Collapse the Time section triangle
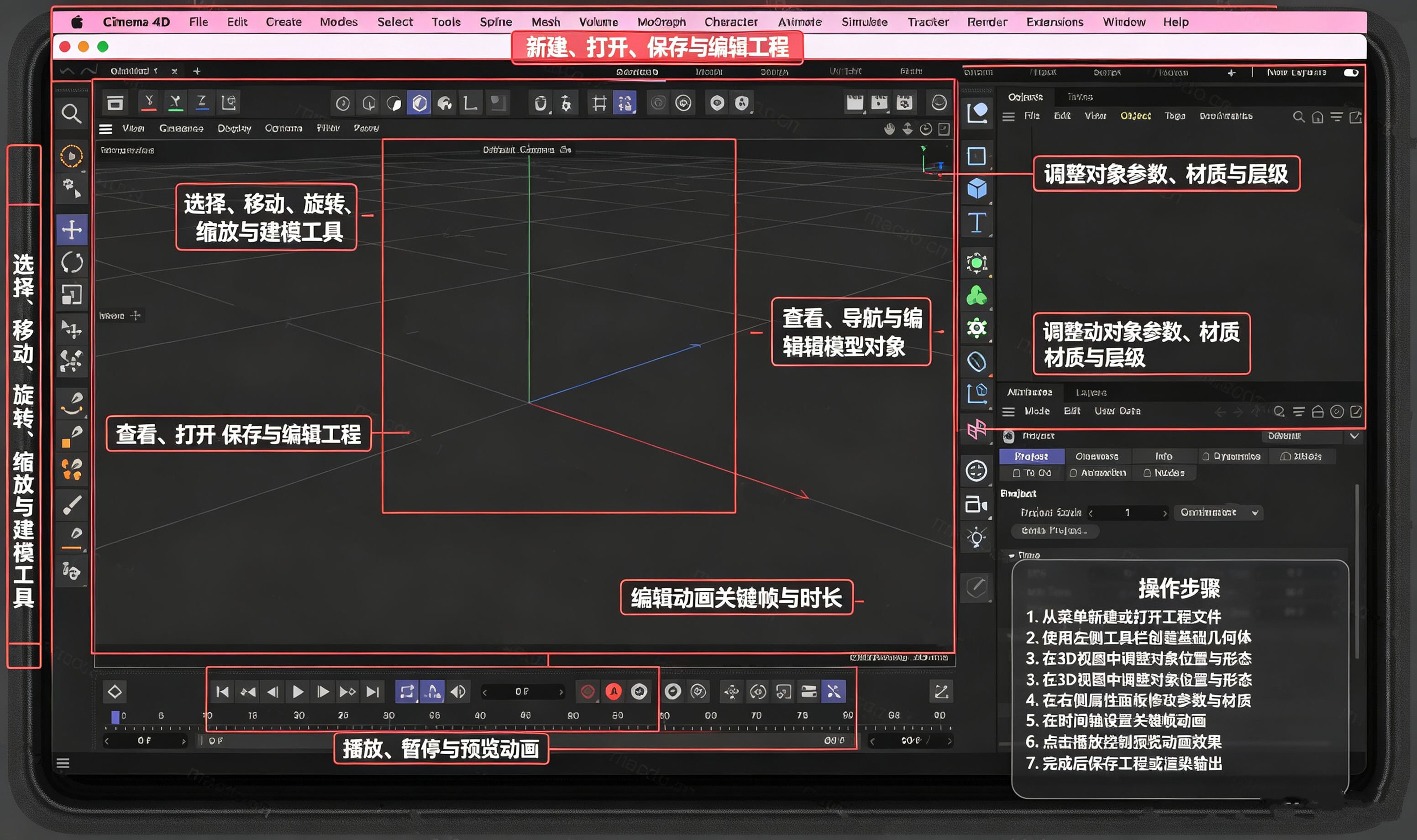1417x840 pixels. (1012, 555)
